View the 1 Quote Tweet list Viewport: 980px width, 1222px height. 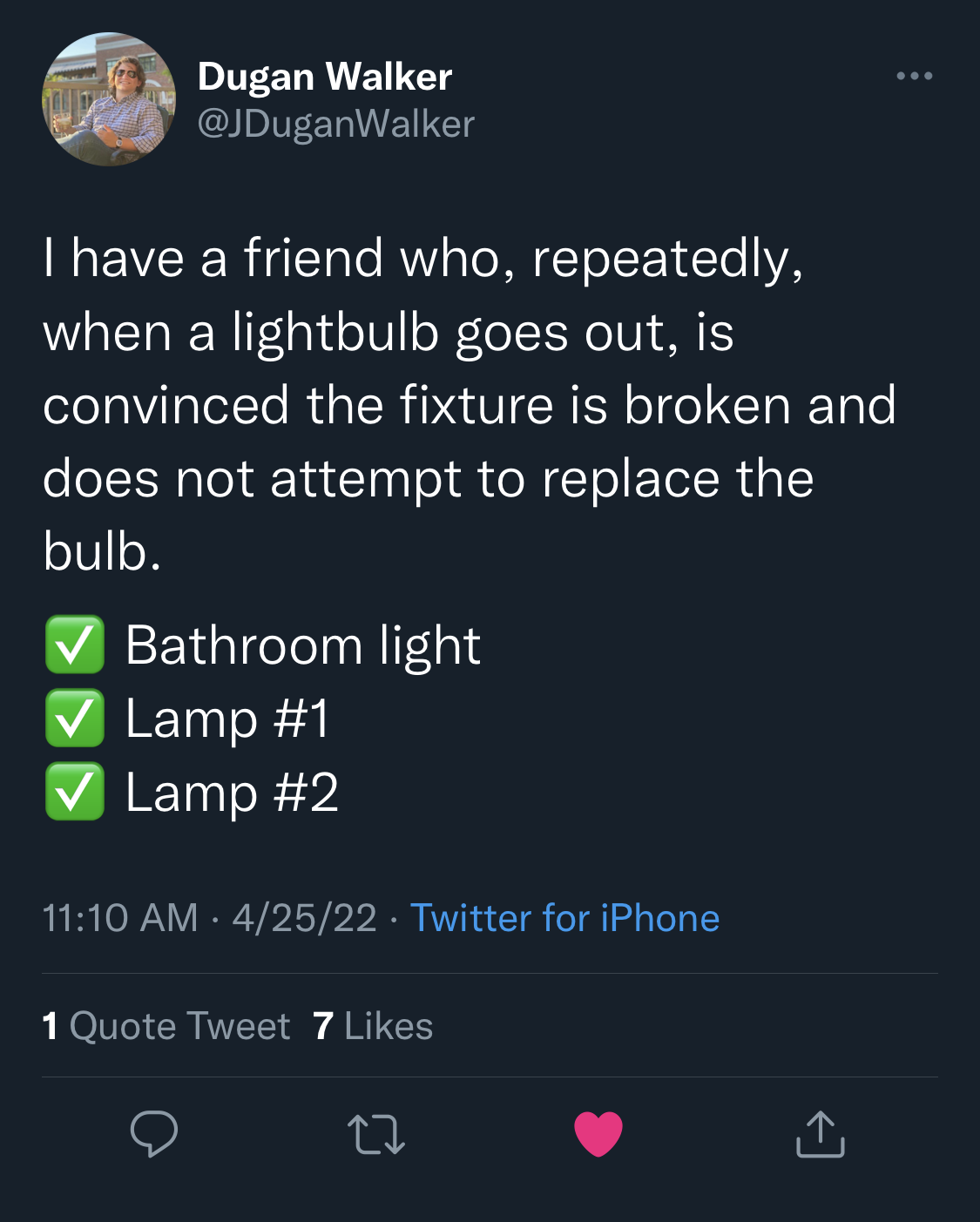[166, 1026]
